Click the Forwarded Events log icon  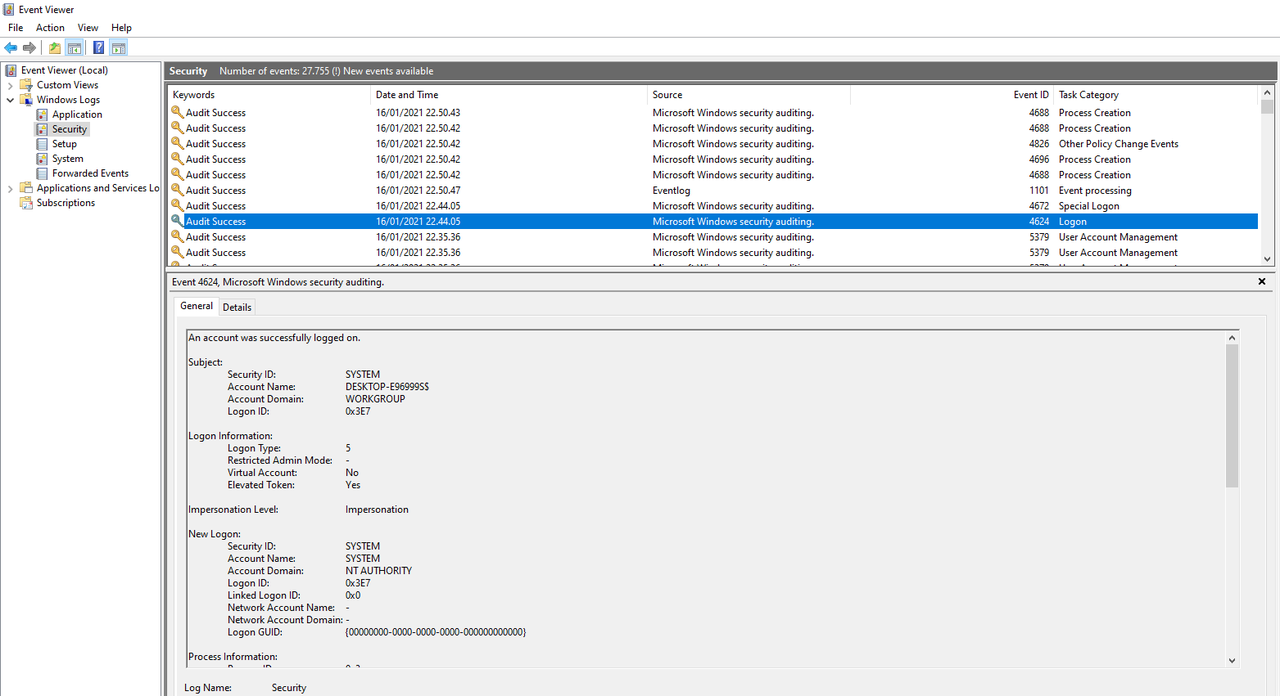click(x=42, y=173)
